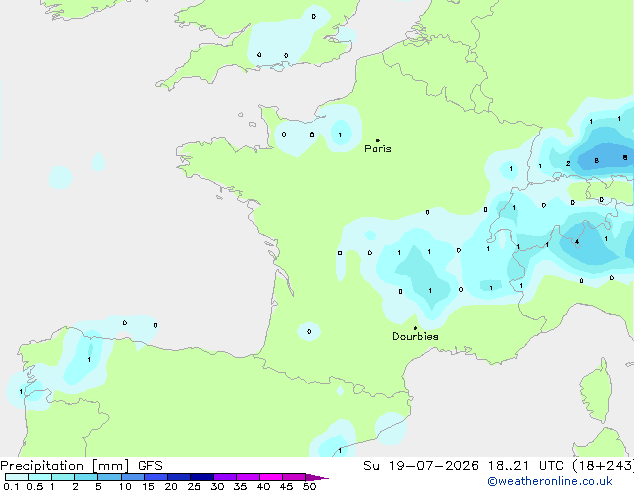Image resolution: width=634 pixels, height=490 pixels.
Task: Click the 20–25 mm legend color box
Action: pos(179,477)
